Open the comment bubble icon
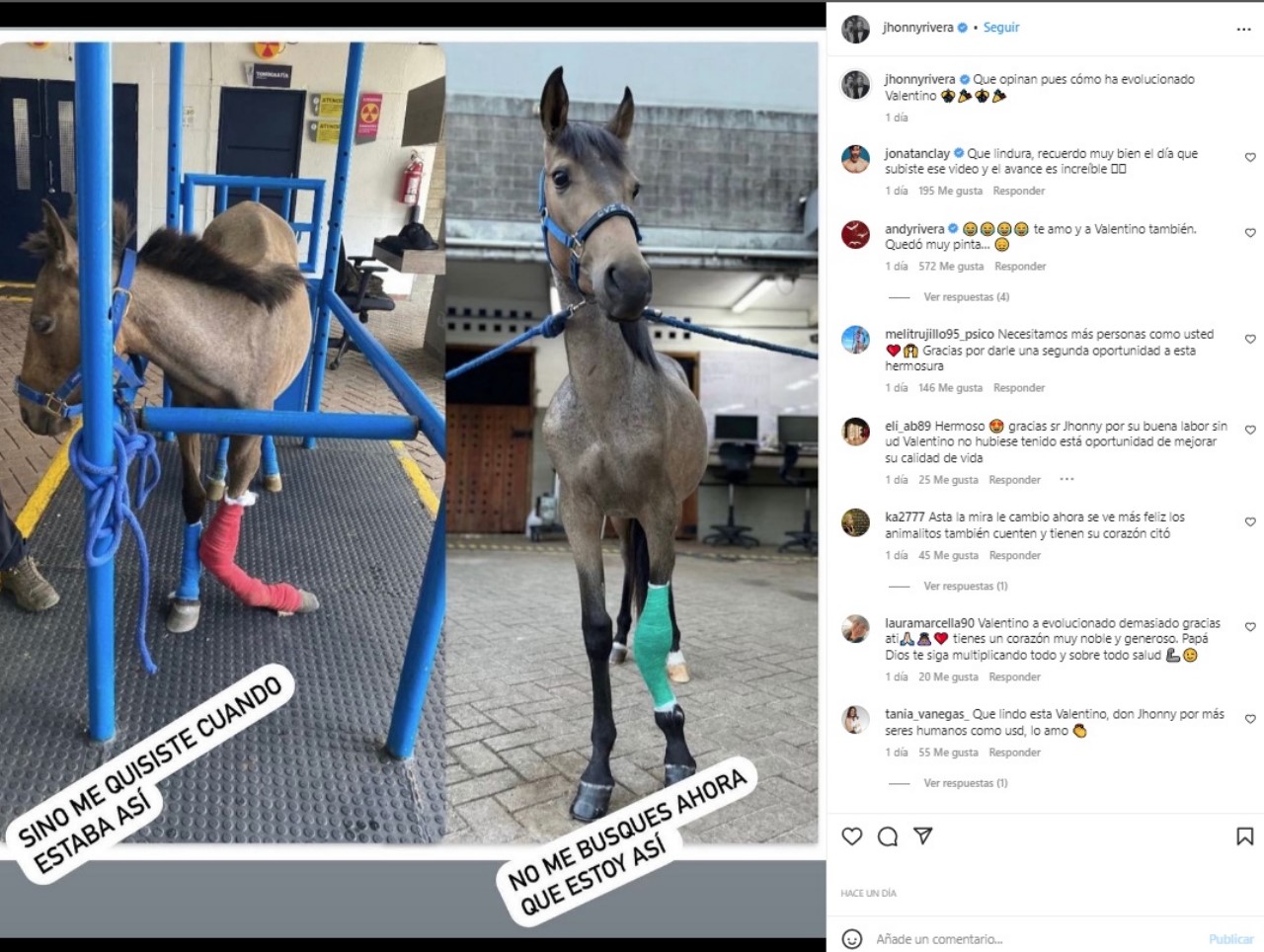This screenshot has width=1264, height=952. tap(888, 836)
